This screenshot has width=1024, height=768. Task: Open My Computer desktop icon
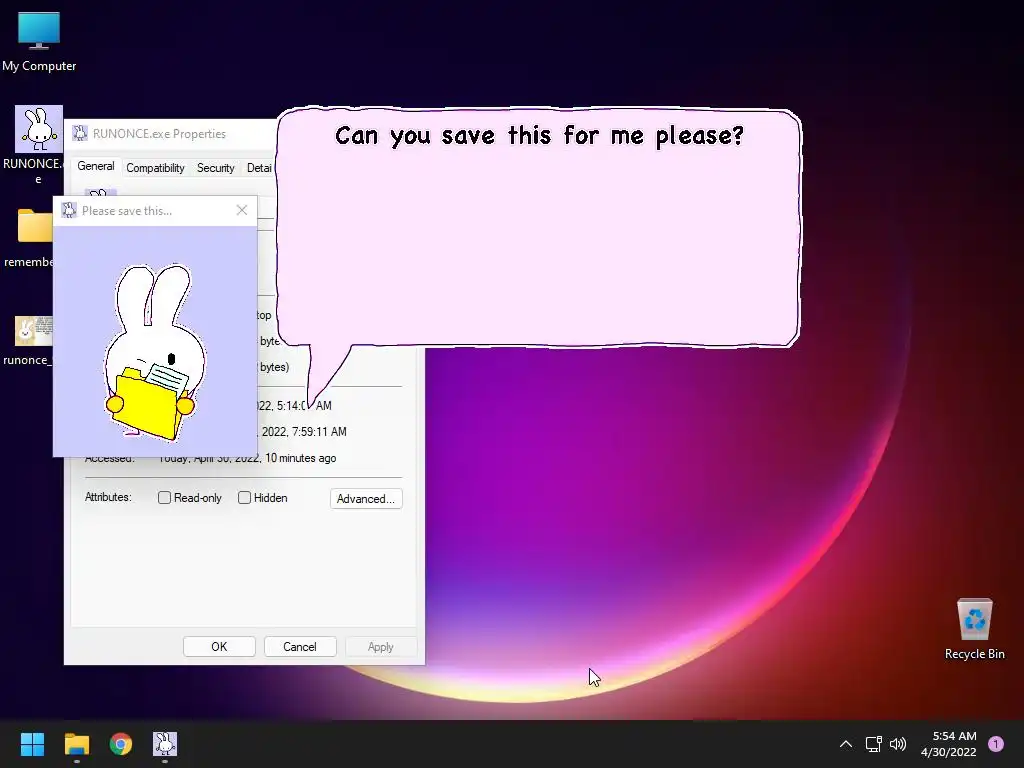coord(39,41)
